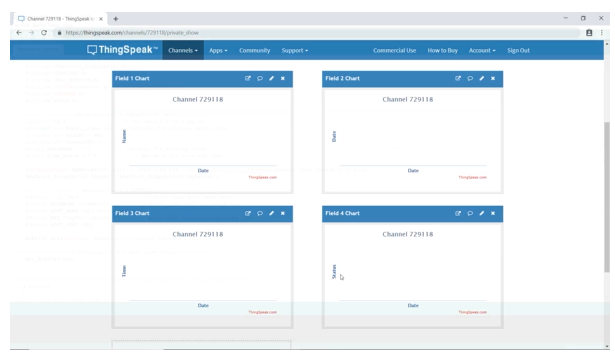Click ThingSpeak.com link in Field 2 Chart
615x360 pixels.
pyautogui.click(x=473, y=177)
